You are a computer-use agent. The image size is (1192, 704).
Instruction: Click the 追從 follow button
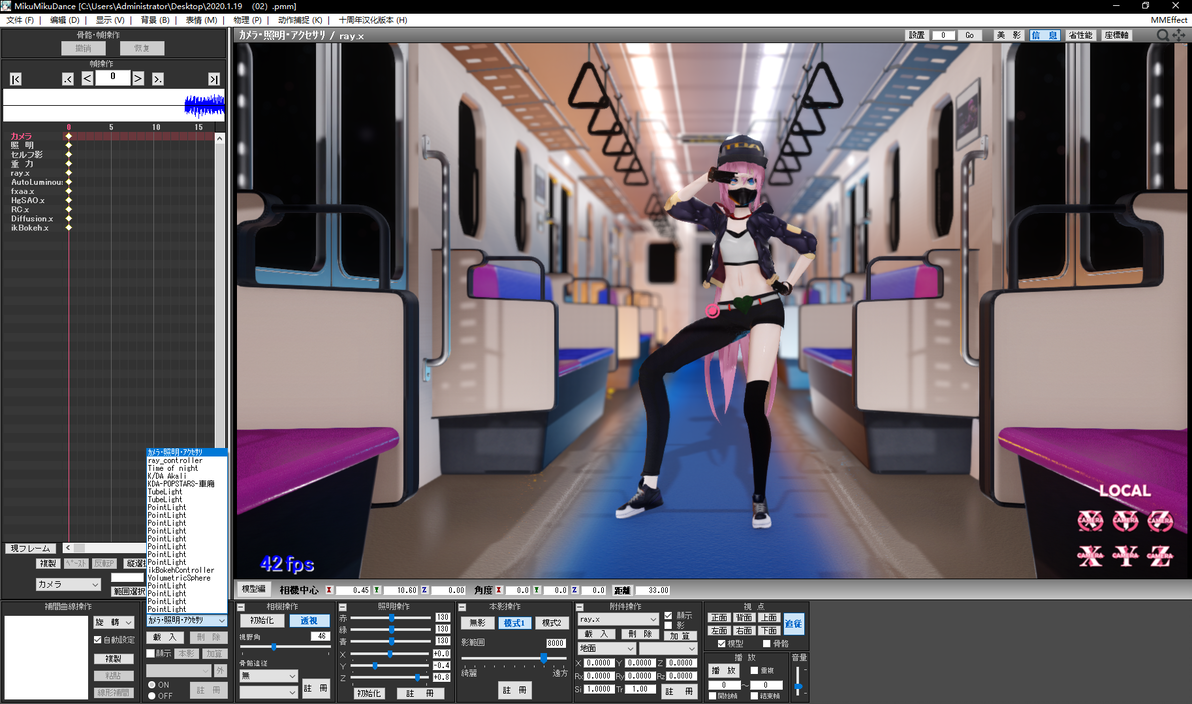tap(793, 623)
